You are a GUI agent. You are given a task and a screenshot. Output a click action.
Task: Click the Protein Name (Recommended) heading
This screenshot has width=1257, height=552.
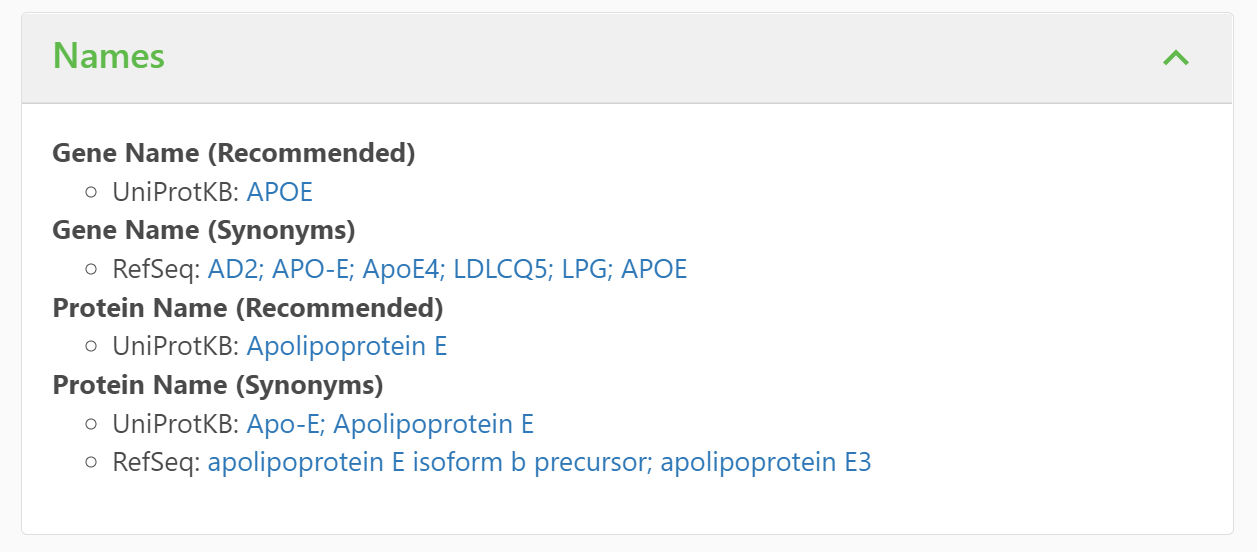pyautogui.click(x=247, y=307)
